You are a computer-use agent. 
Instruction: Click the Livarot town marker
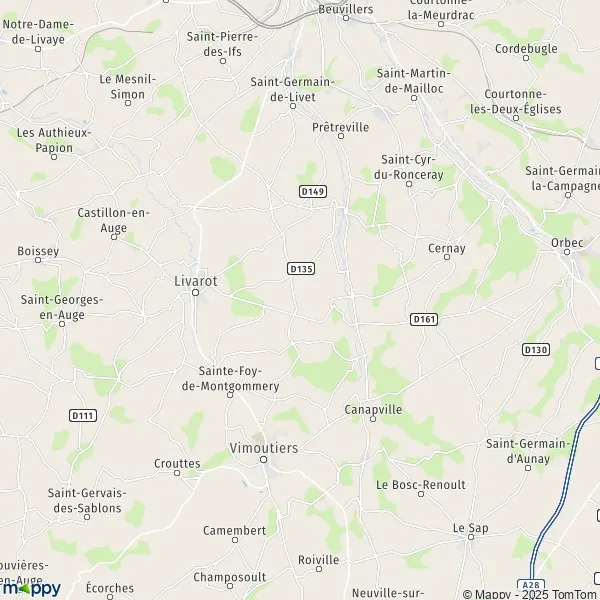(196, 293)
